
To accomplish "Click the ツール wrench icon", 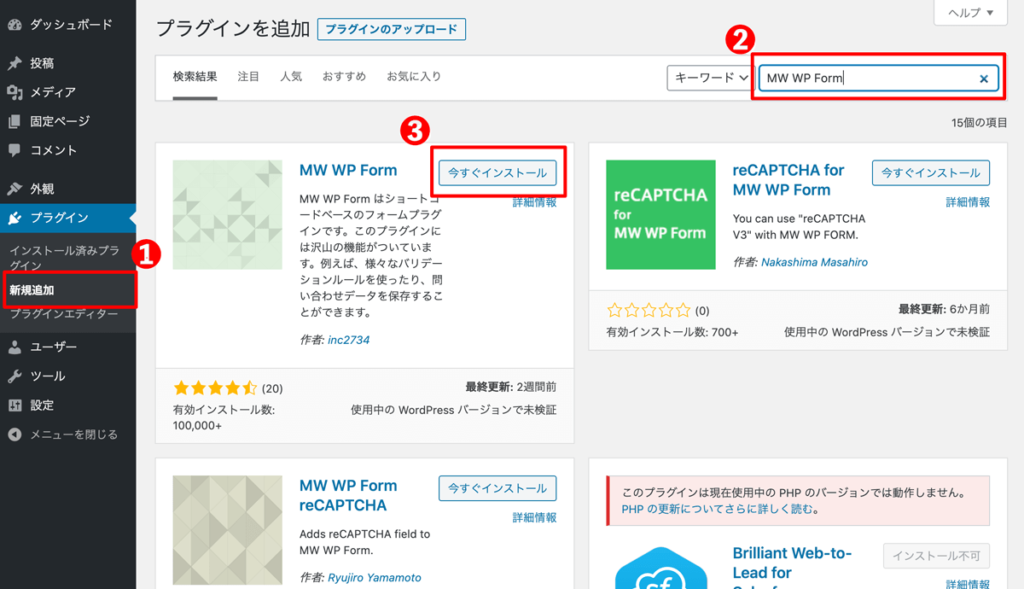I will pos(14,376).
